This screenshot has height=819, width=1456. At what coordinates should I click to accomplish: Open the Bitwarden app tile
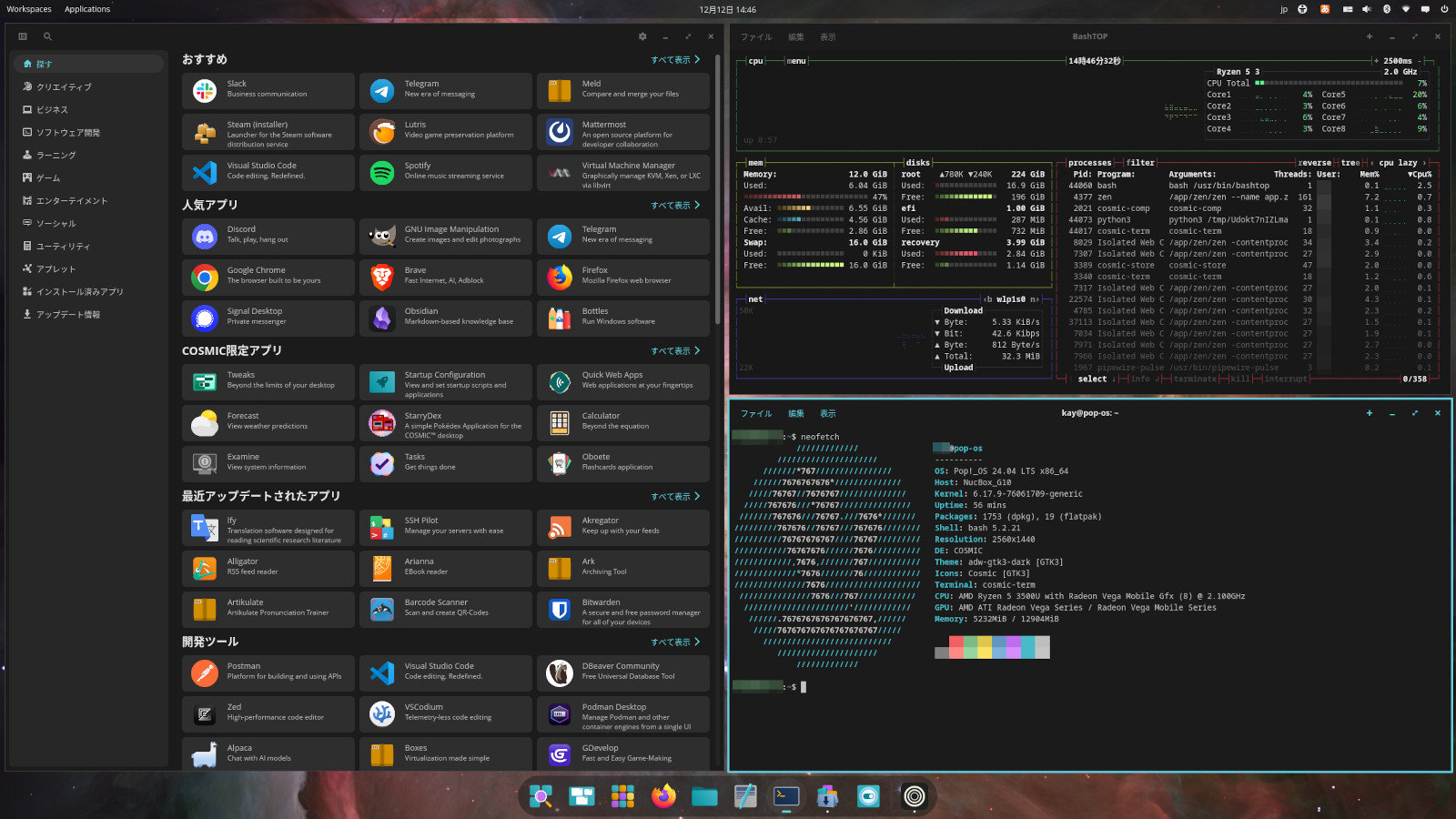[x=622, y=610]
